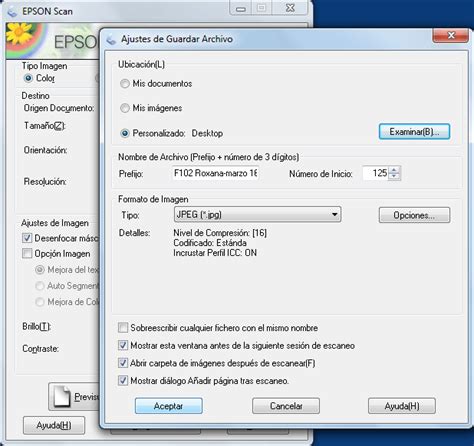This screenshot has height=446, width=474.
Task: Minimize the EPSON Scan window
Action: 240,9
